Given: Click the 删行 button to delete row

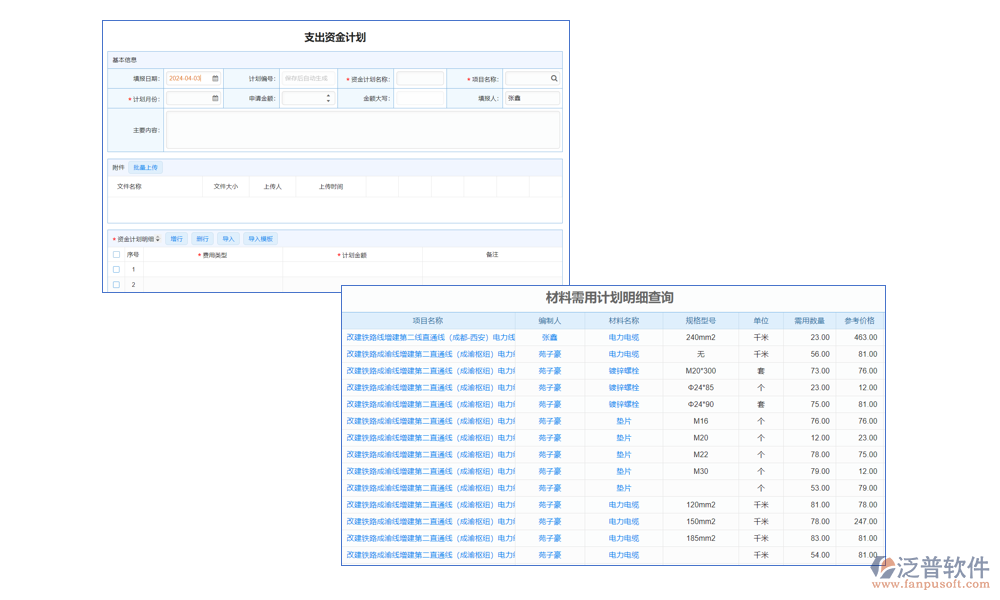Looking at the screenshot, I should (202, 239).
